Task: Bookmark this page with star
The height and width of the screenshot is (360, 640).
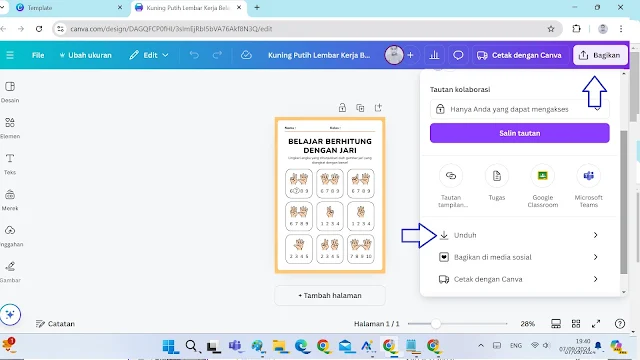Action: 551,29
